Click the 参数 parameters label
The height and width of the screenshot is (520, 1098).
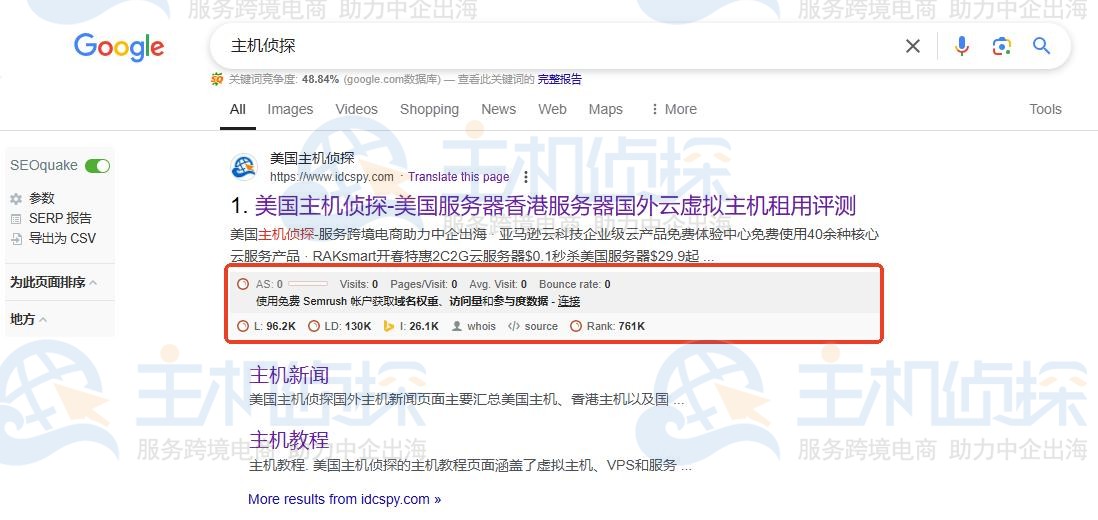tap(42, 199)
